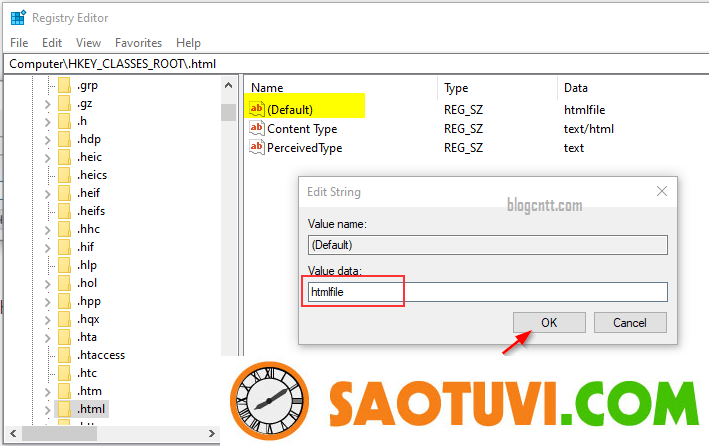The height and width of the screenshot is (446, 709).
Task: Click the tree horizontal scrollbar thumb
Action: point(59,433)
